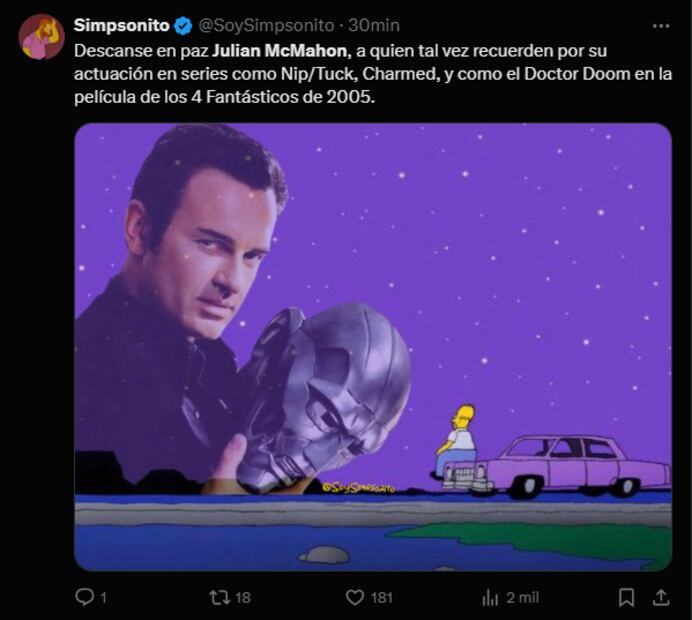Open the reply speech bubble icon
692x620 pixels.
tap(85, 597)
